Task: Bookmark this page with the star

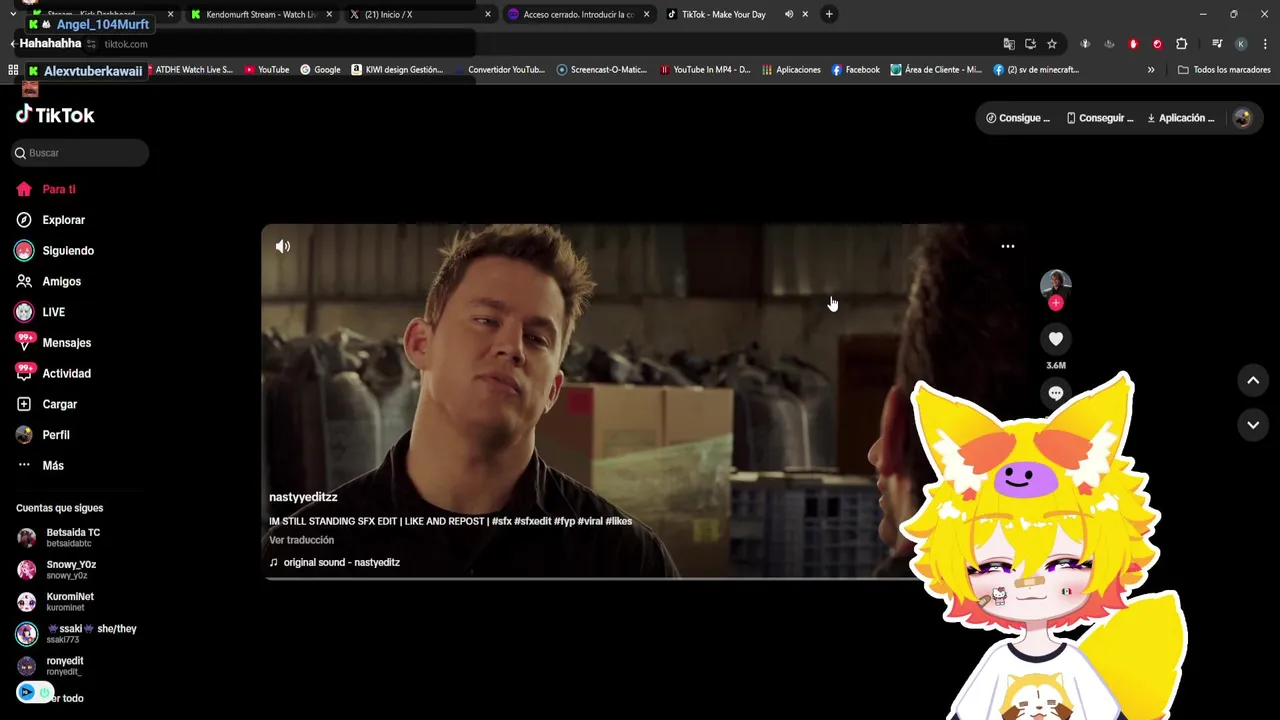Action: pyautogui.click(x=1052, y=44)
